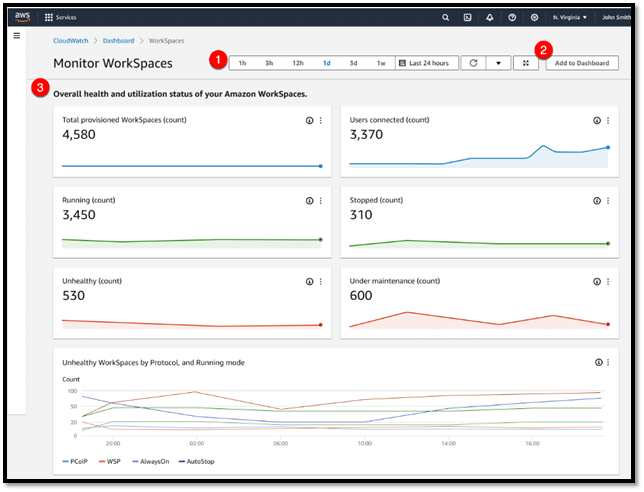The image size is (644, 492).
Task: Click the Under maintenance value 600
Action: tap(361, 296)
